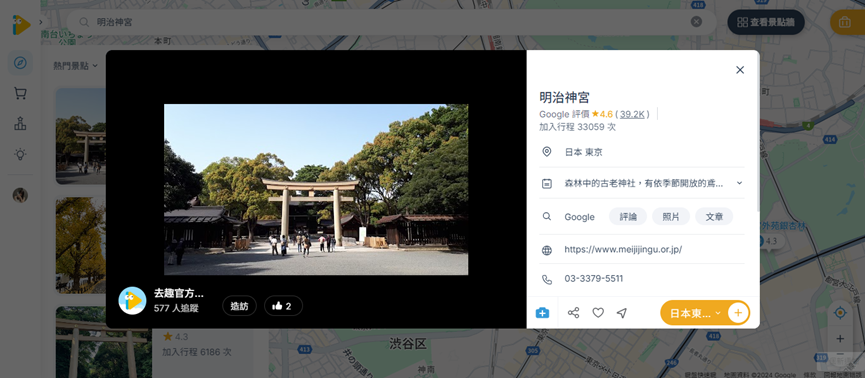This screenshot has height=378, width=865.
Task: Click the share icon in dialog footer
Action: [x=574, y=313]
